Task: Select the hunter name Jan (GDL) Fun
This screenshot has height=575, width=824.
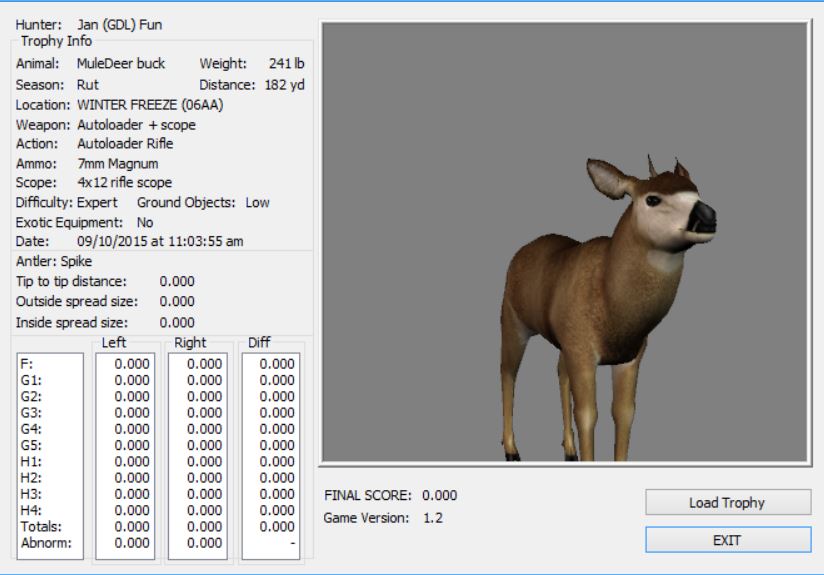Action: click(x=119, y=25)
